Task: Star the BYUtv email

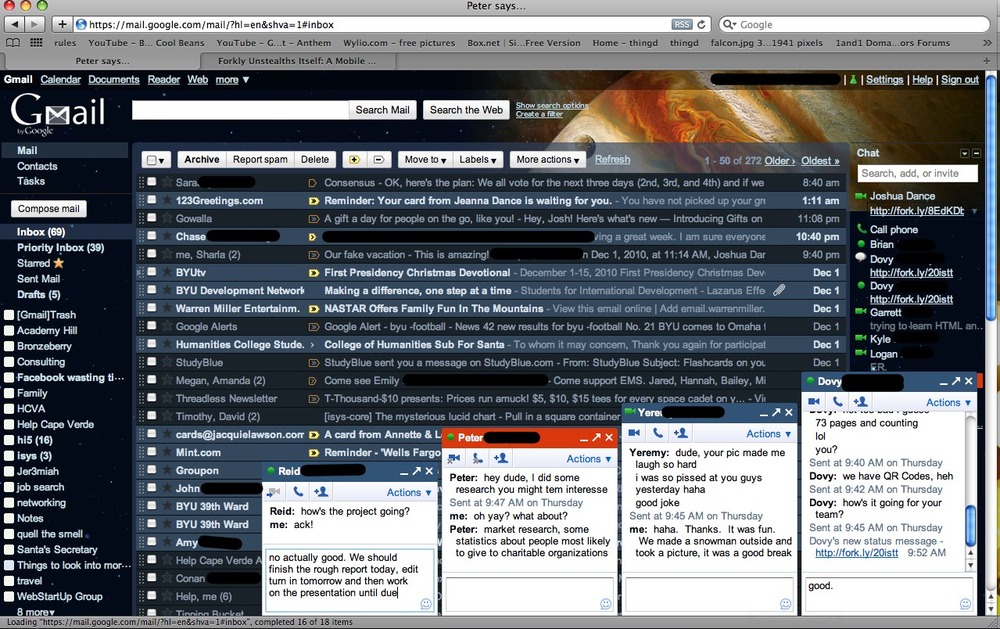Action: tap(166, 272)
